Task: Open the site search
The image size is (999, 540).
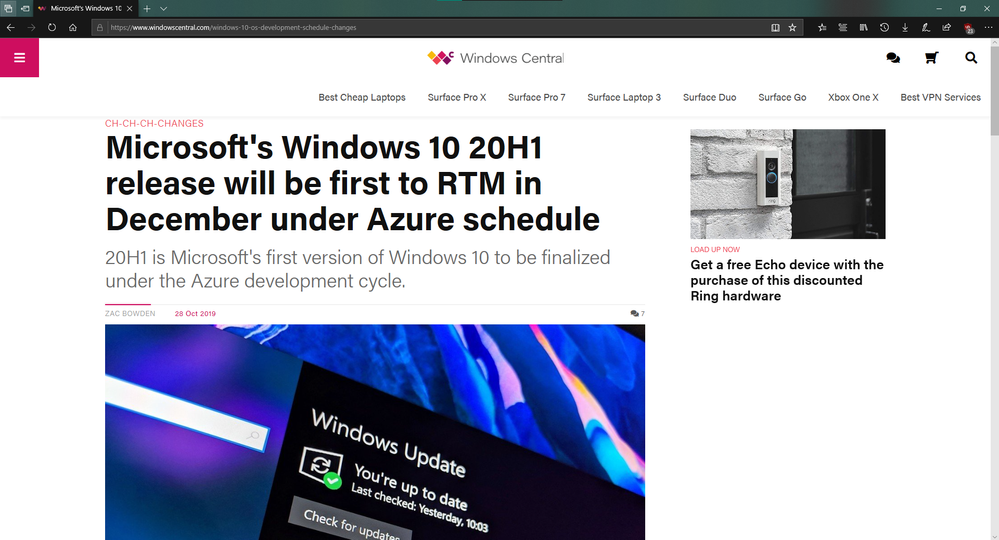Action: tap(971, 58)
